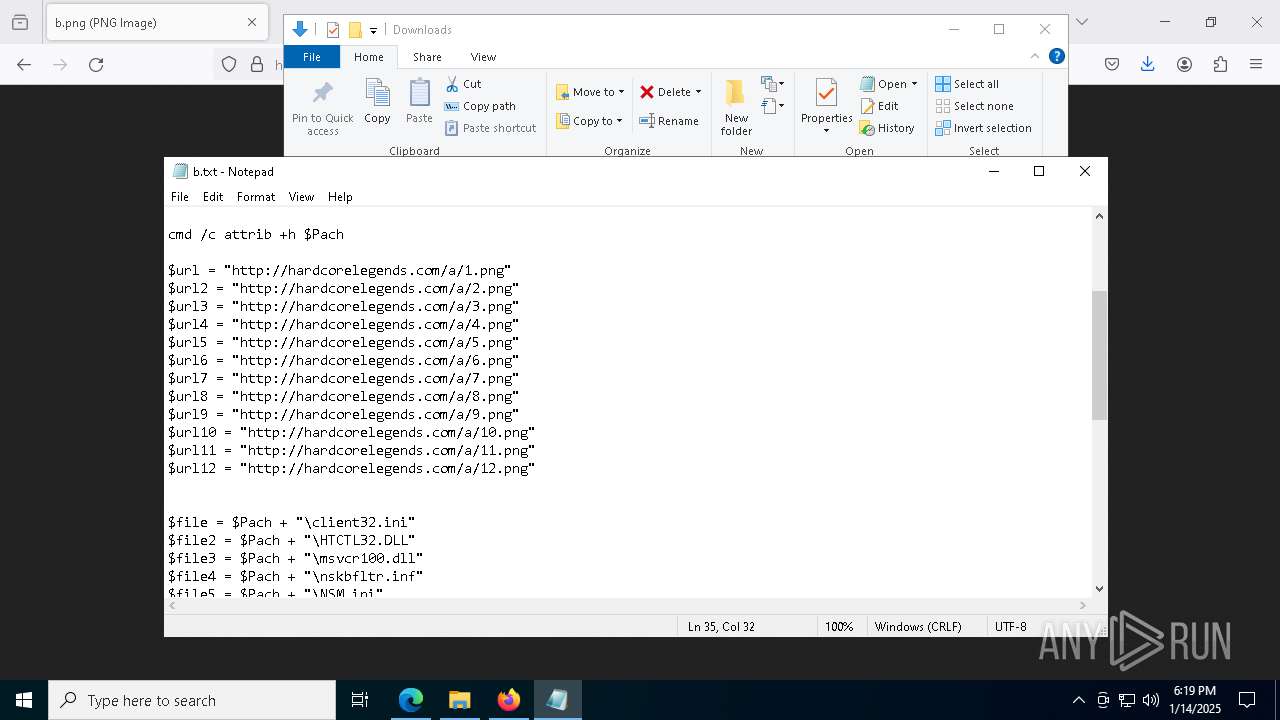Click the Windows Start button

[x=24, y=700]
